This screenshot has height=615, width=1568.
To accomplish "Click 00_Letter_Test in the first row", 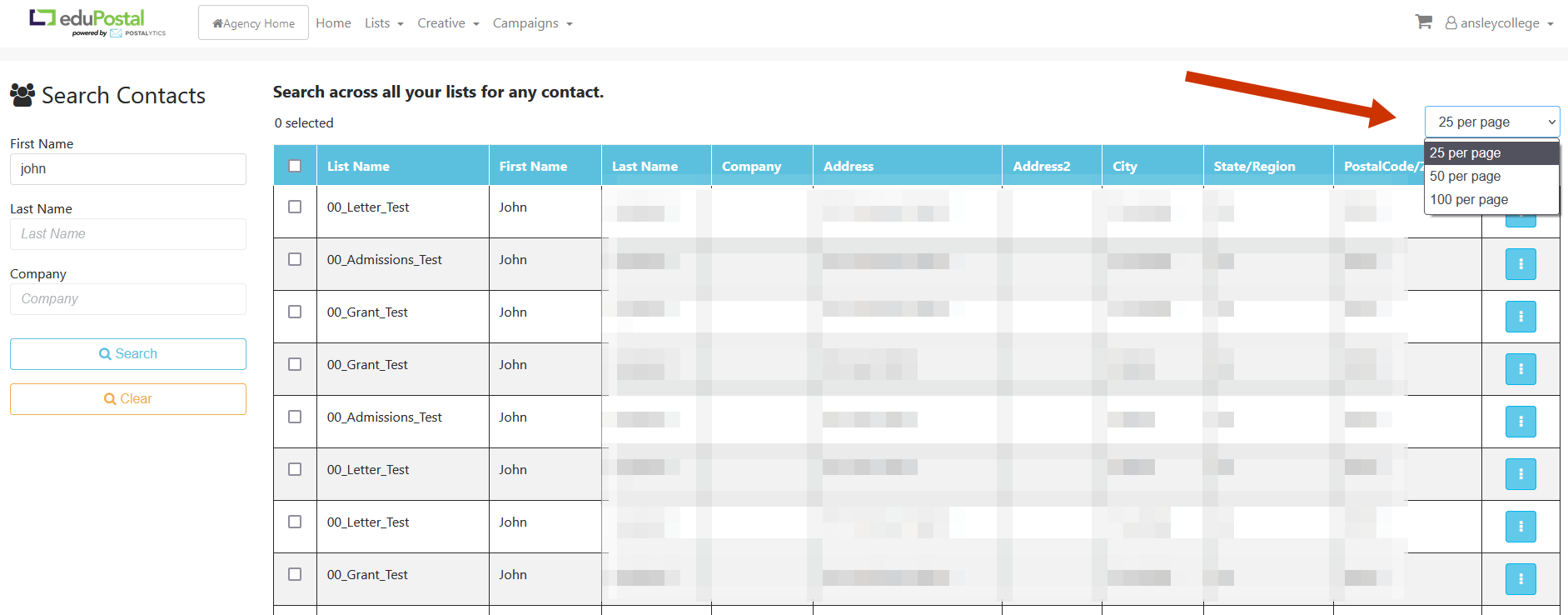I will pos(368,207).
